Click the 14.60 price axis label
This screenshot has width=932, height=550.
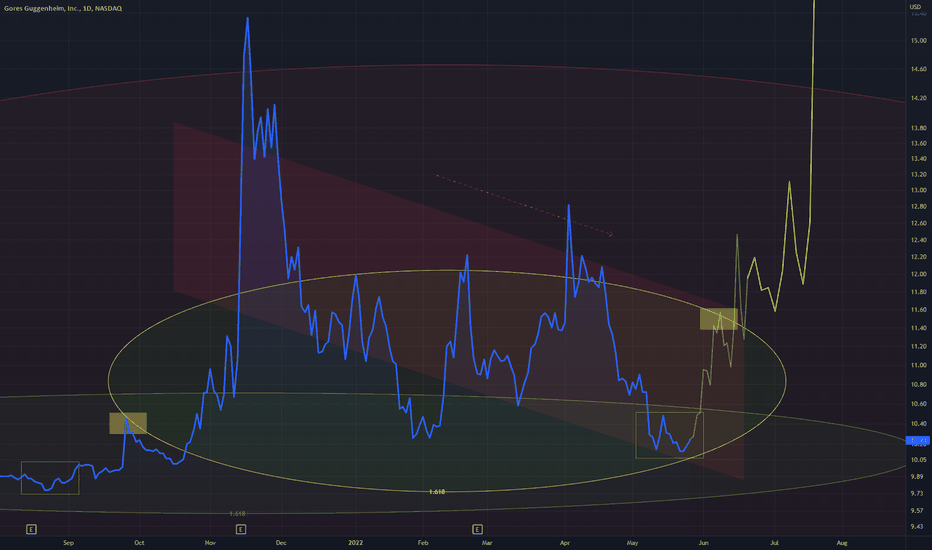[918, 70]
